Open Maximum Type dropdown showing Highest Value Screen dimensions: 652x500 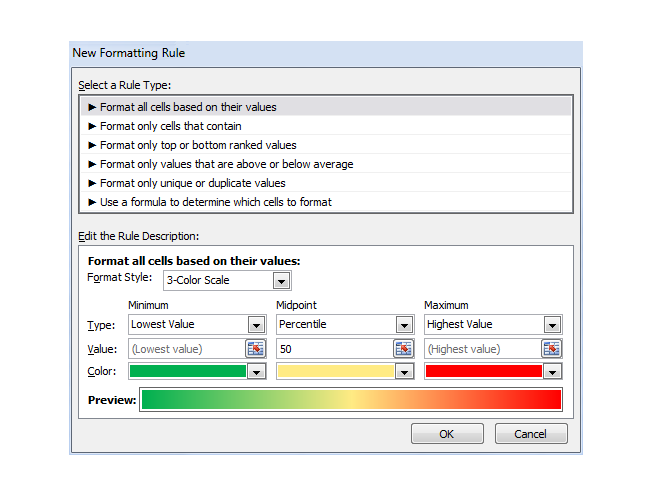coord(493,324)
